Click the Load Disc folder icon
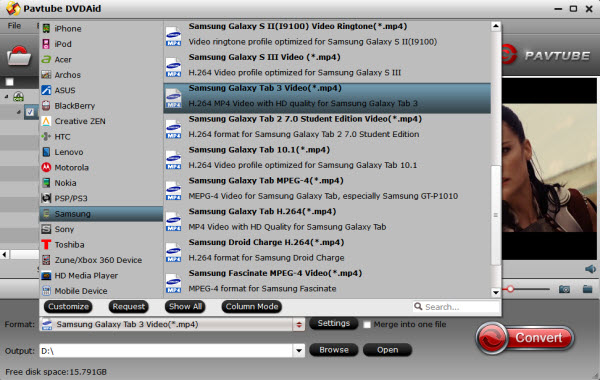Image resolution: width=600 pixels, height=380 pixels. pyautogui.click(x=18, y=57)
